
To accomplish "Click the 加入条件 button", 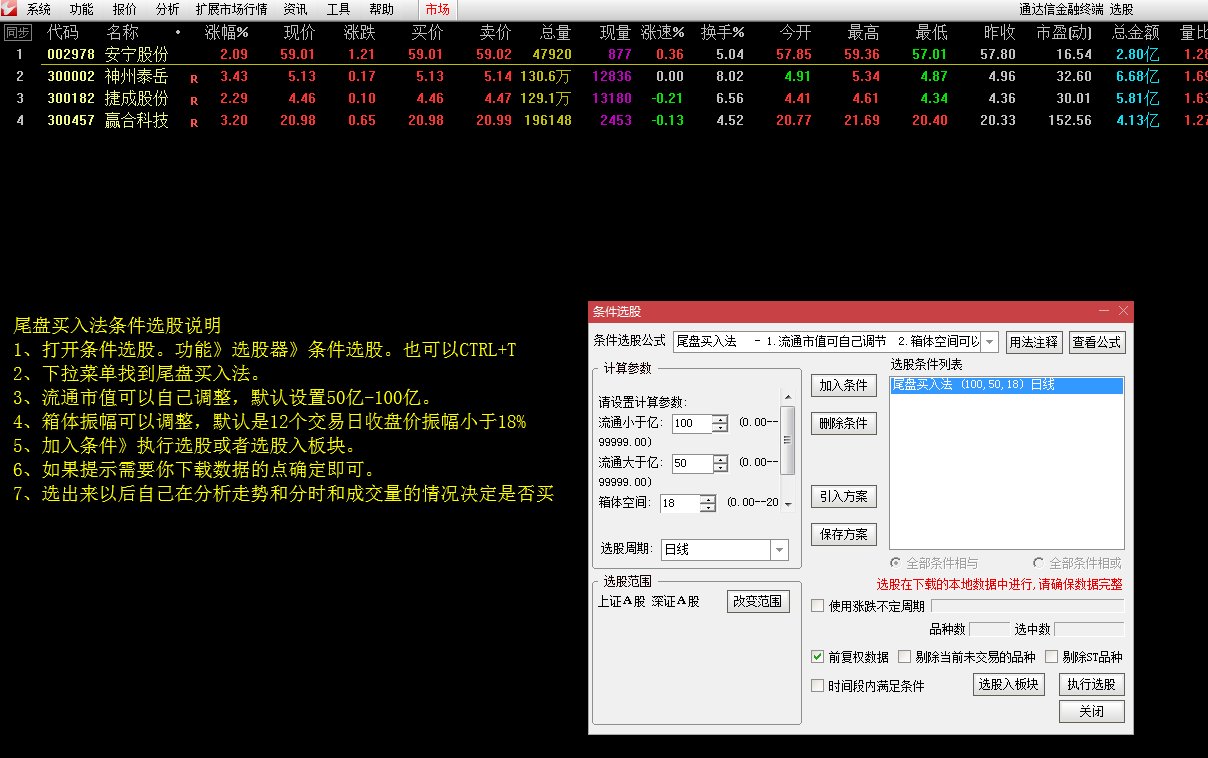I will (x=844, y=385).
